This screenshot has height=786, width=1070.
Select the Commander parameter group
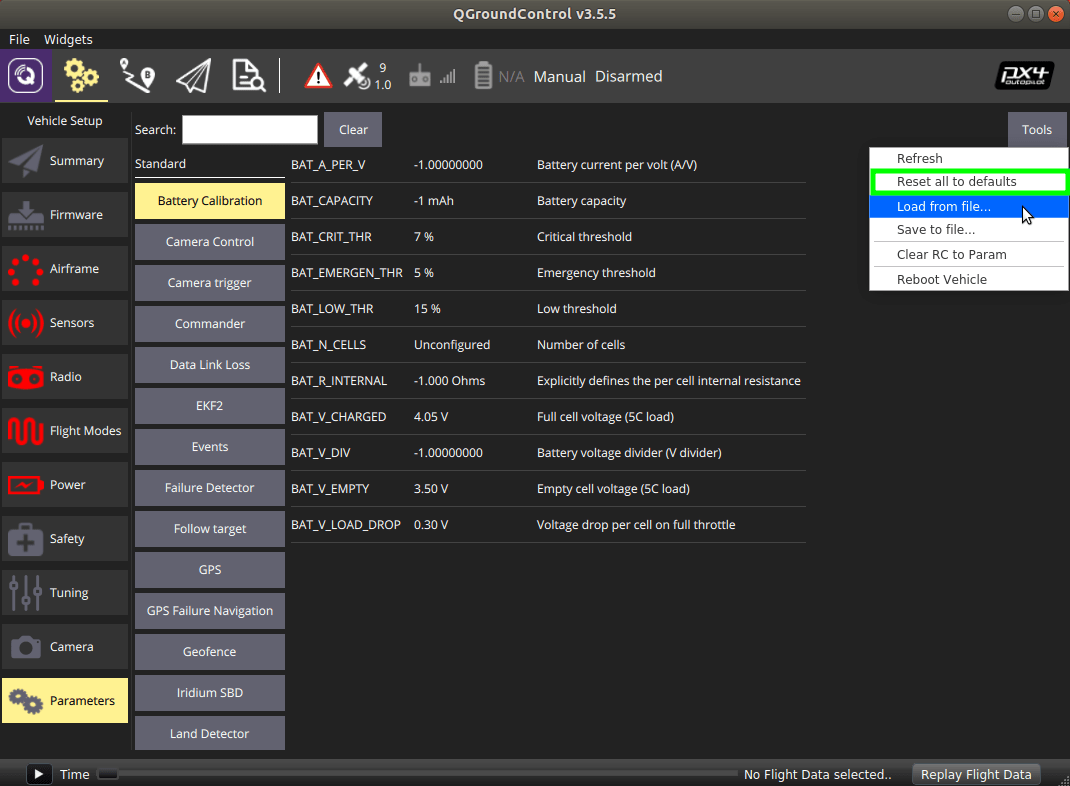[209, 324]
